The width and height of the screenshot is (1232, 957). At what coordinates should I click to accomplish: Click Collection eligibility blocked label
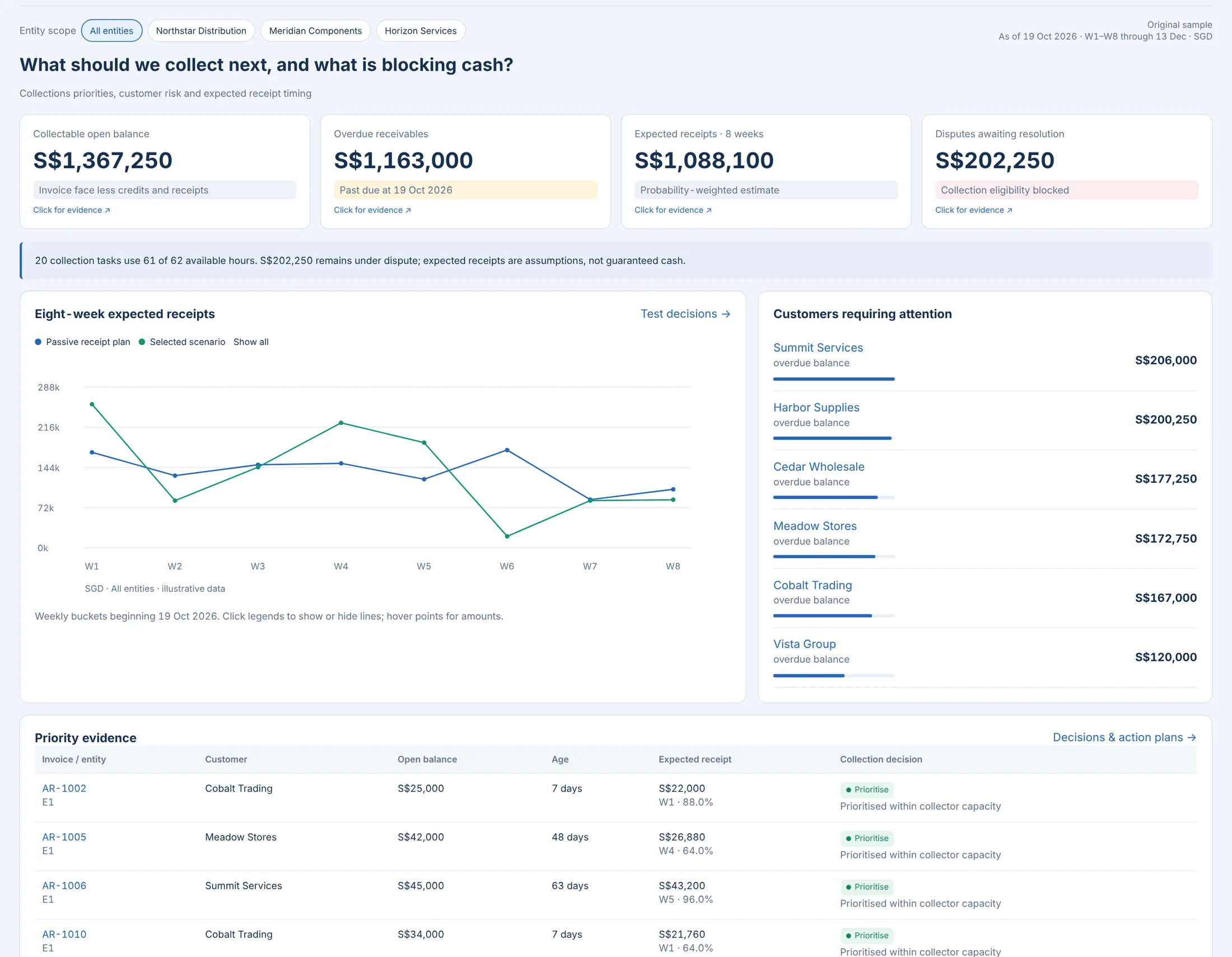(x=1067, y=190)
